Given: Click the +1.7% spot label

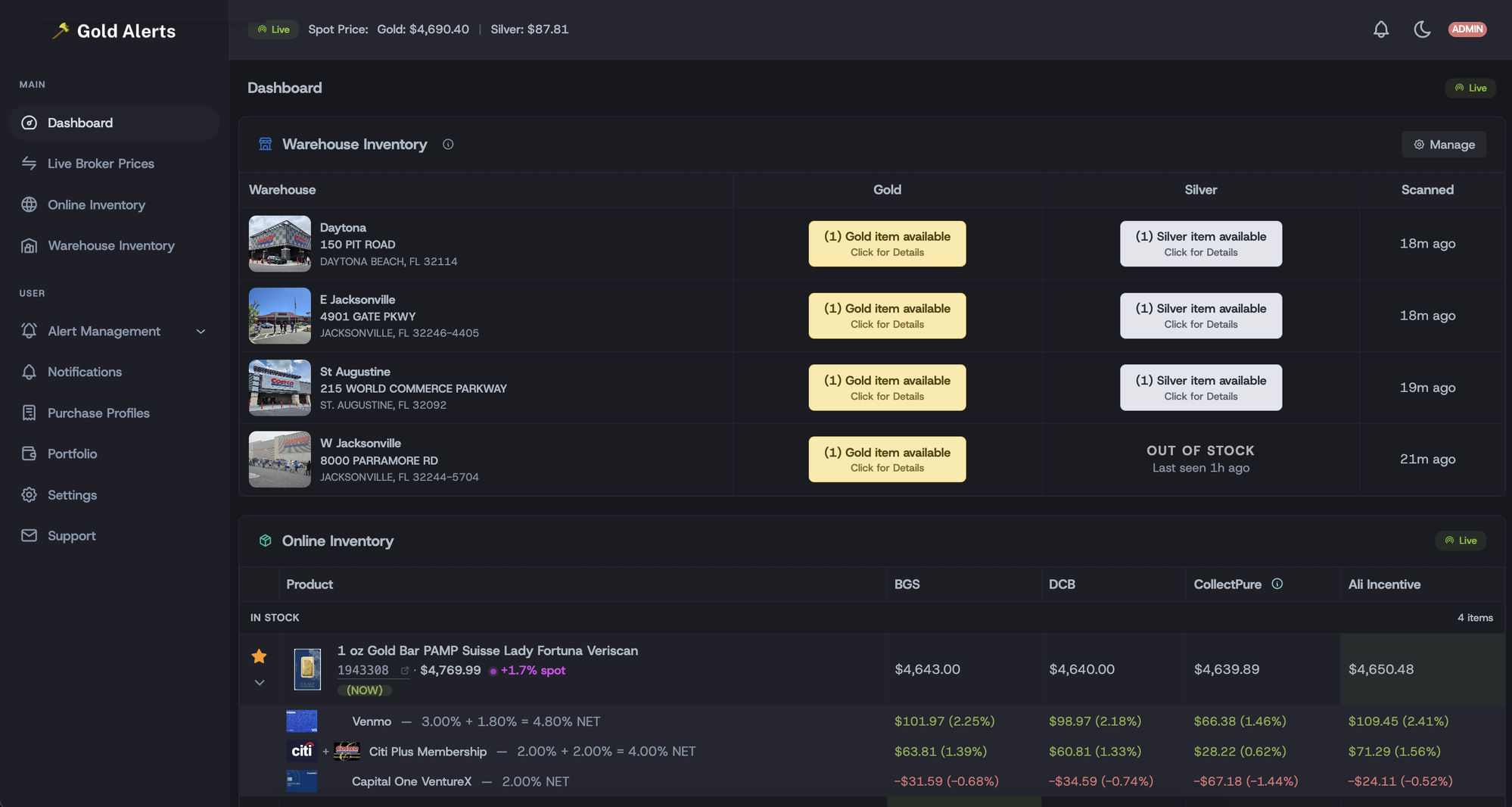Looking at the screenshot, I should [533, 671].
